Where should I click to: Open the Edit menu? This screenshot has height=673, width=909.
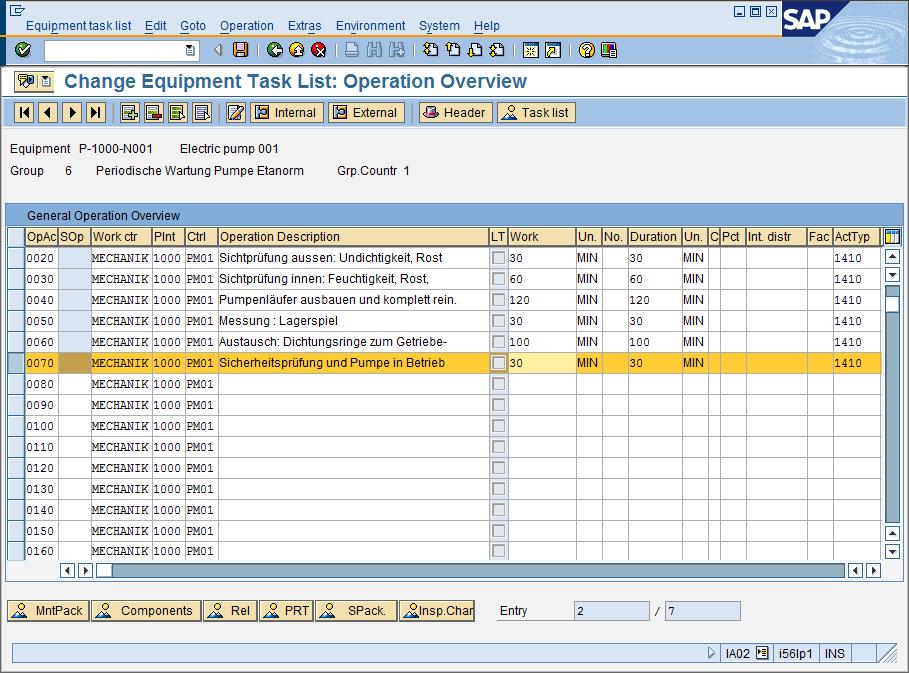(155, 26)
